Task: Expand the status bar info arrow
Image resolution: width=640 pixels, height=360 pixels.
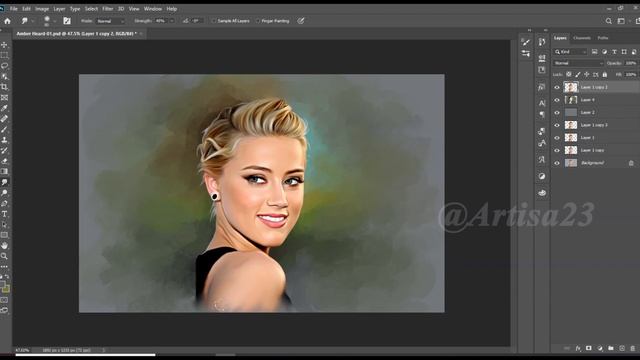Action: point(104,350)
